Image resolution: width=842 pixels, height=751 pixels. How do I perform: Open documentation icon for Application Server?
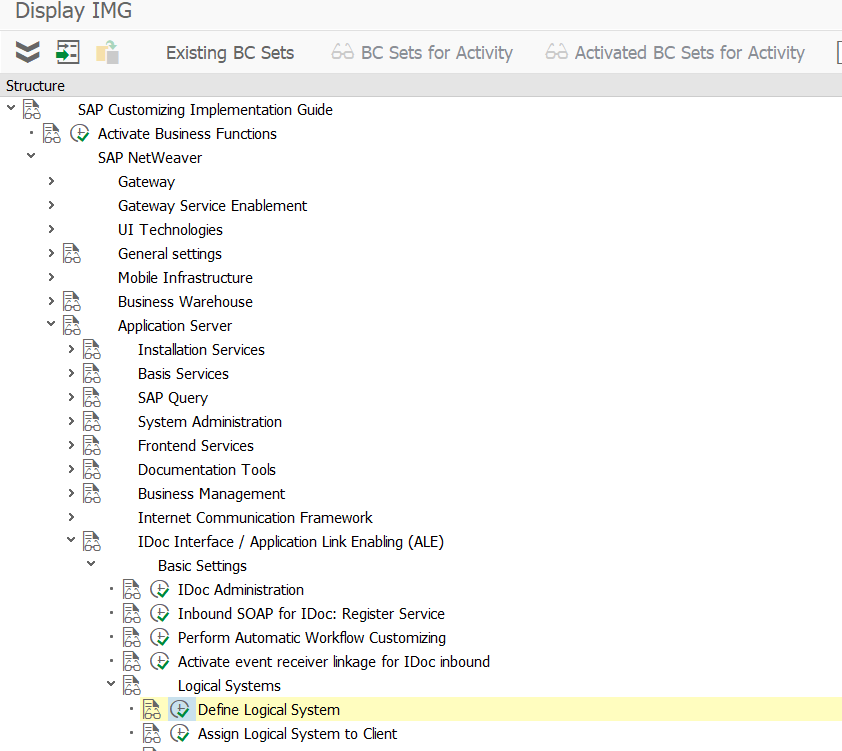point(71,325)
